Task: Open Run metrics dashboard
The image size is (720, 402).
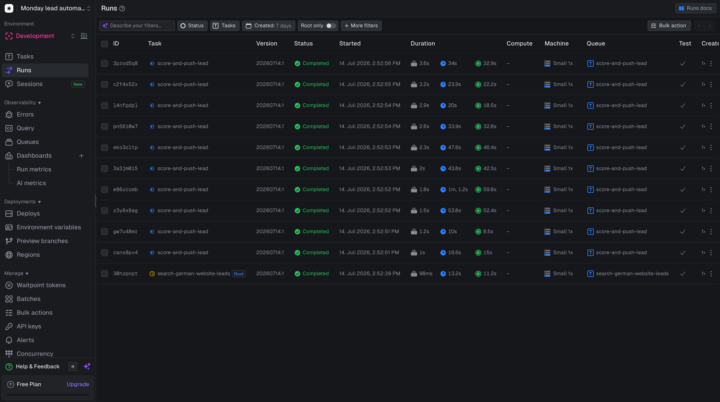Action: (34, 170)
